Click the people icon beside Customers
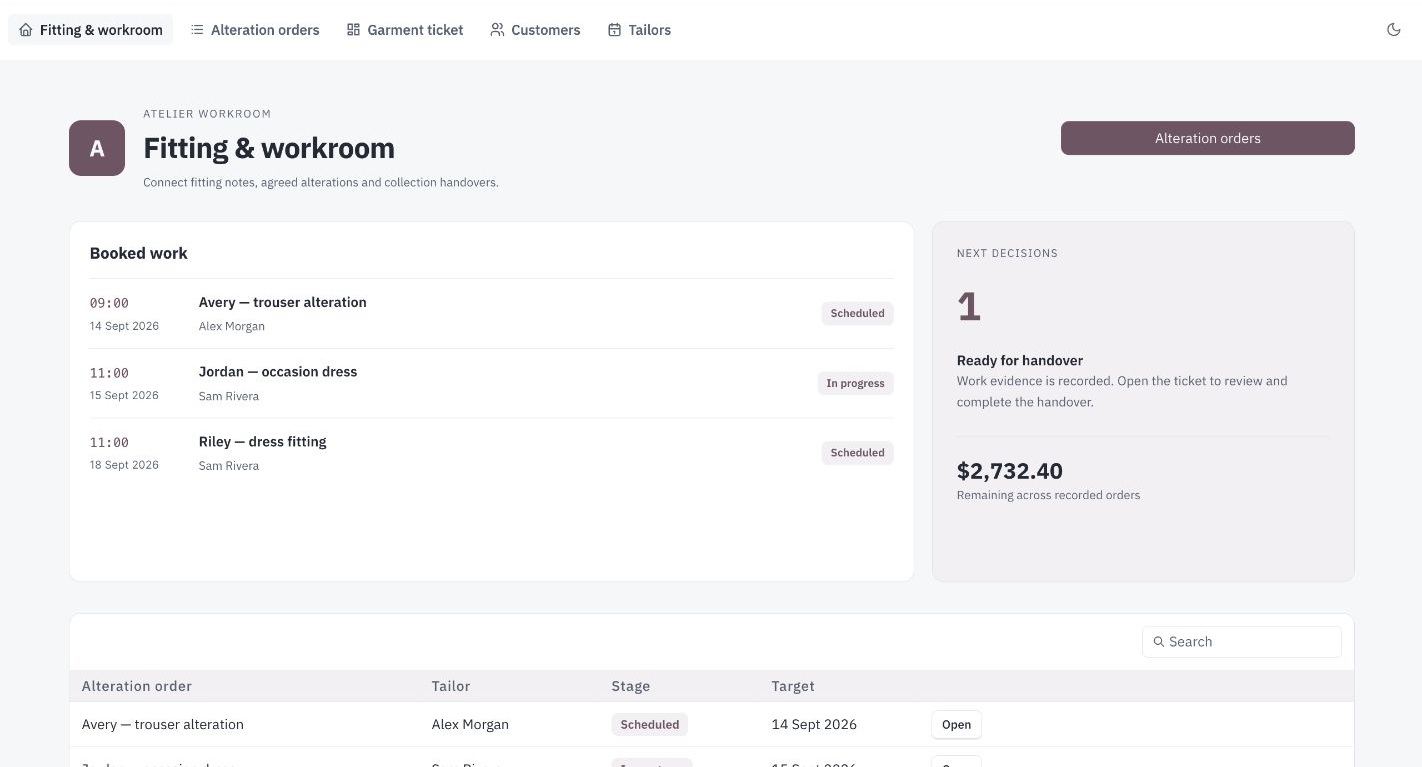 coord(497,30)
